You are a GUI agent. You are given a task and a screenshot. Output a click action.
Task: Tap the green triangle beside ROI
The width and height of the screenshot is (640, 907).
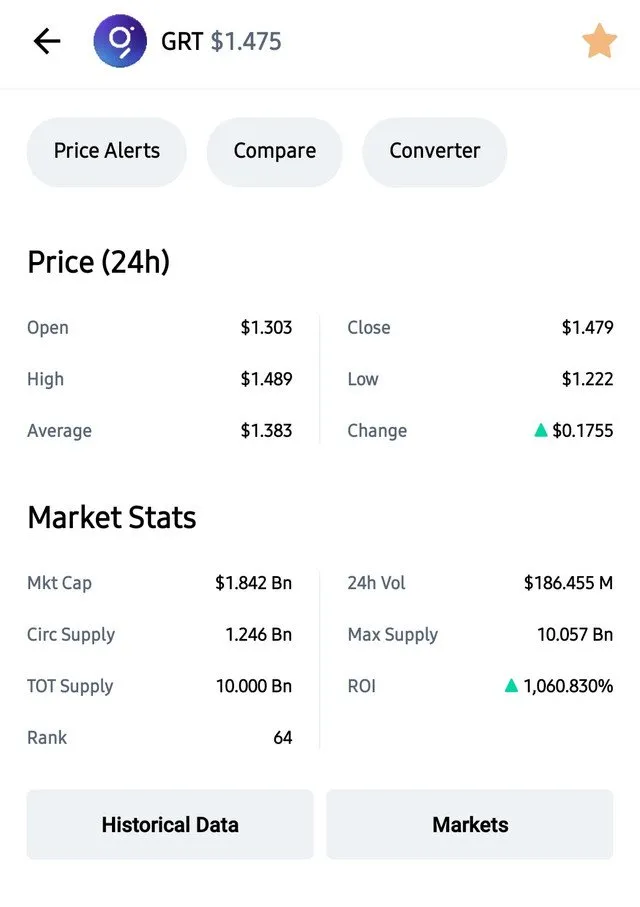[511, 685]
